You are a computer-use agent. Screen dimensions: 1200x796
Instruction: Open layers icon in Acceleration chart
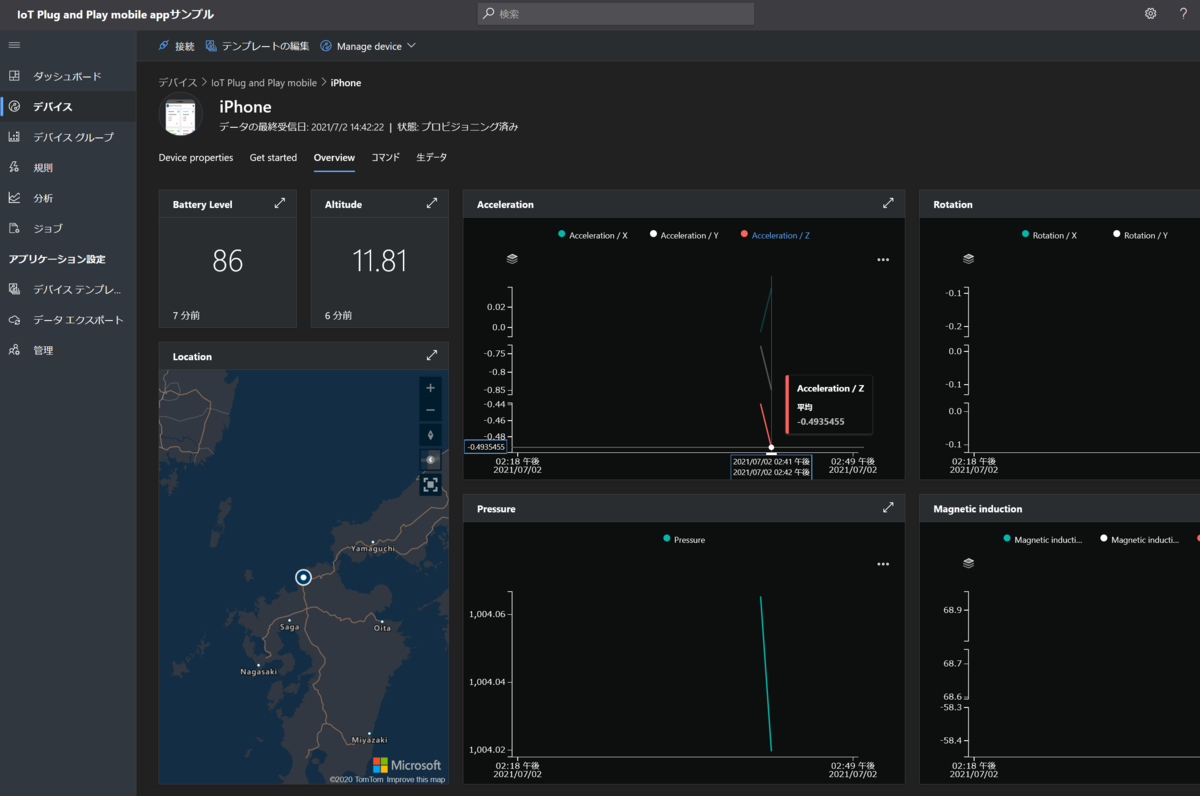(x=512, y=258)
